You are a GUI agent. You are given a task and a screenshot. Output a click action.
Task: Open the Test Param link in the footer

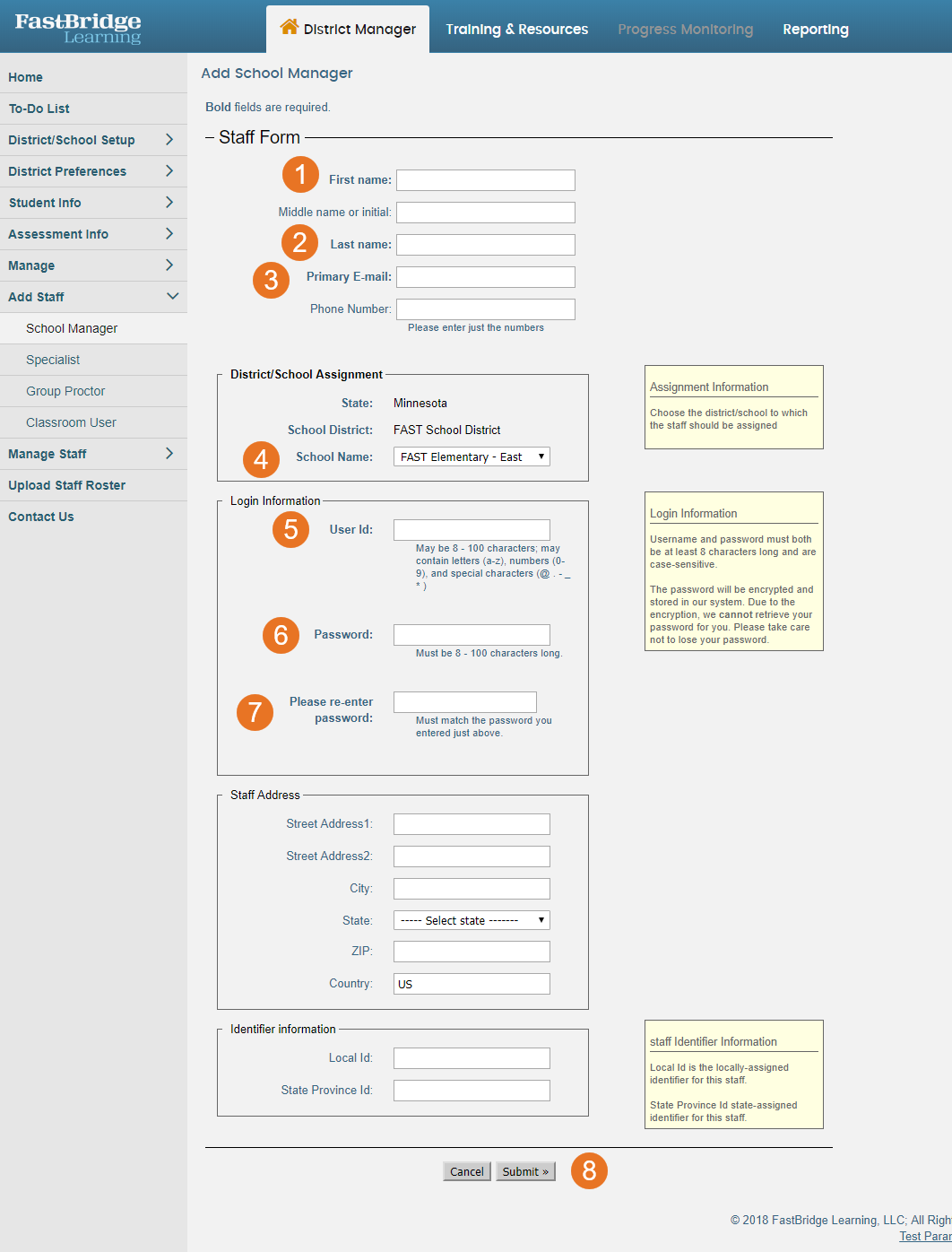click(x=925, y=1236)
